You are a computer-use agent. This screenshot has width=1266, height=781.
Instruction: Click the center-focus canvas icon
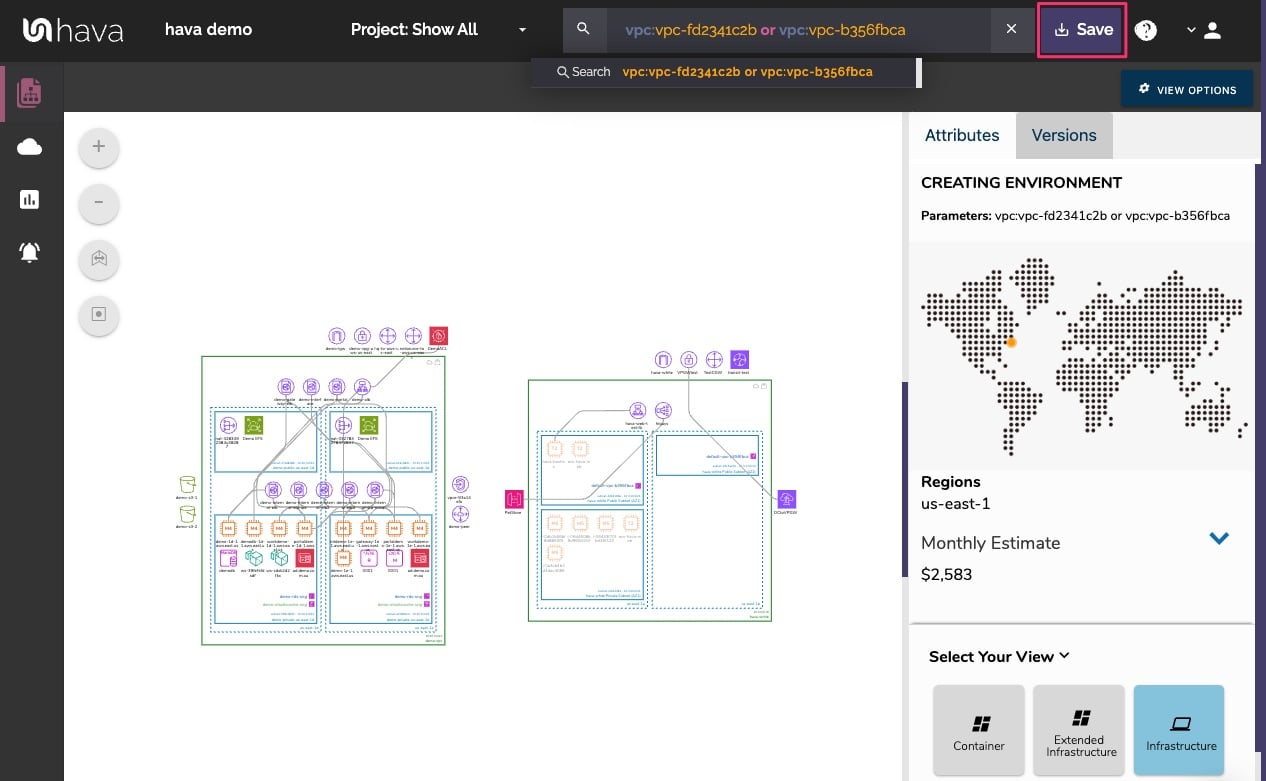click(x=98, y=315)
